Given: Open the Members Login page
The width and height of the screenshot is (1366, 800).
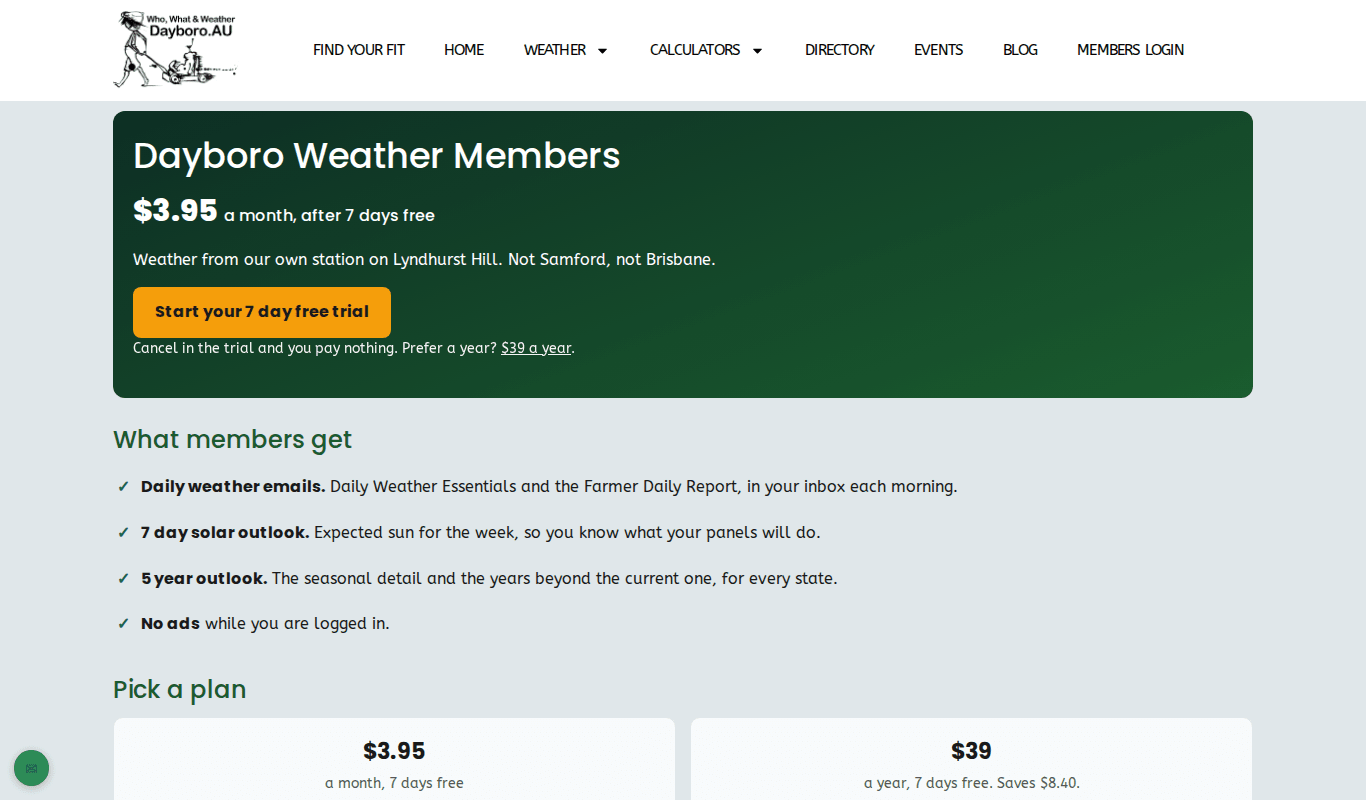Looking at the screenshot, I should point(1130,50).
